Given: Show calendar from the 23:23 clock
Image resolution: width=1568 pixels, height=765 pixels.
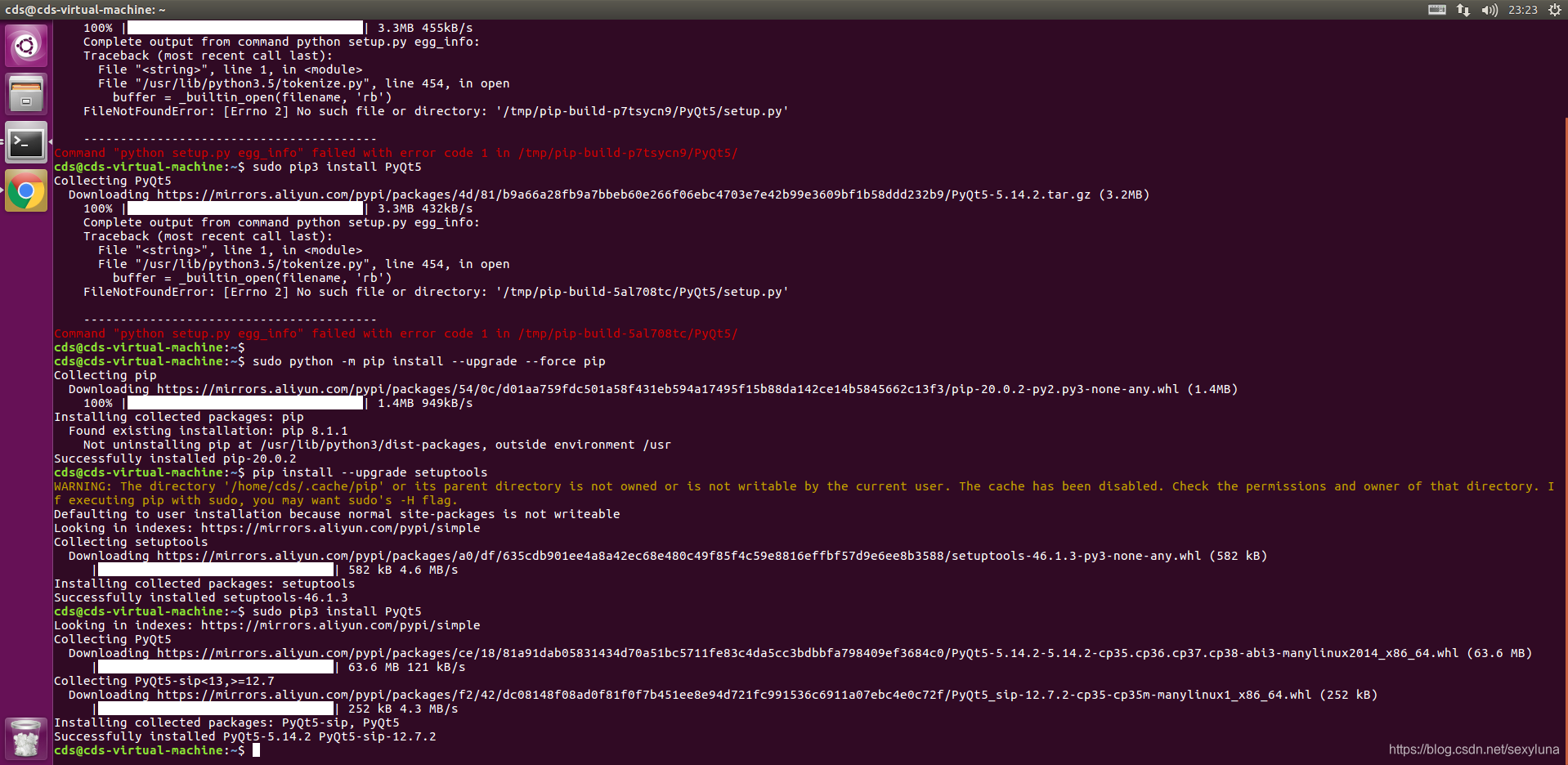Looking at the screenshot, I should pos(1522,10).
